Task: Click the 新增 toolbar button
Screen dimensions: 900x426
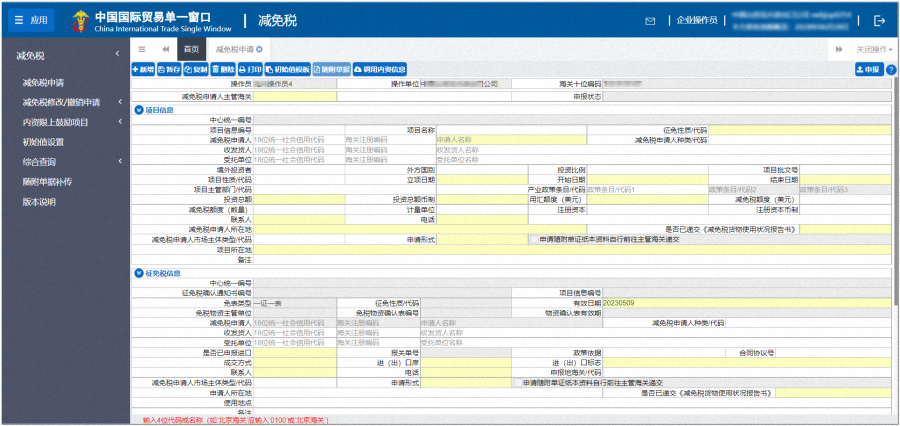Action: (143, 69)
